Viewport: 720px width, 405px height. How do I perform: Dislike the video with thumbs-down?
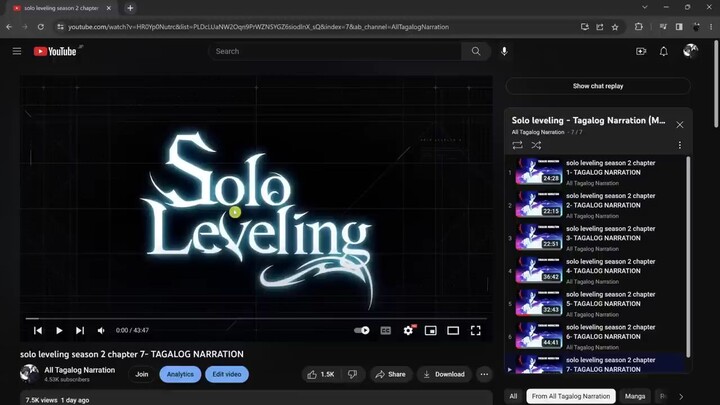click(352, 374)
